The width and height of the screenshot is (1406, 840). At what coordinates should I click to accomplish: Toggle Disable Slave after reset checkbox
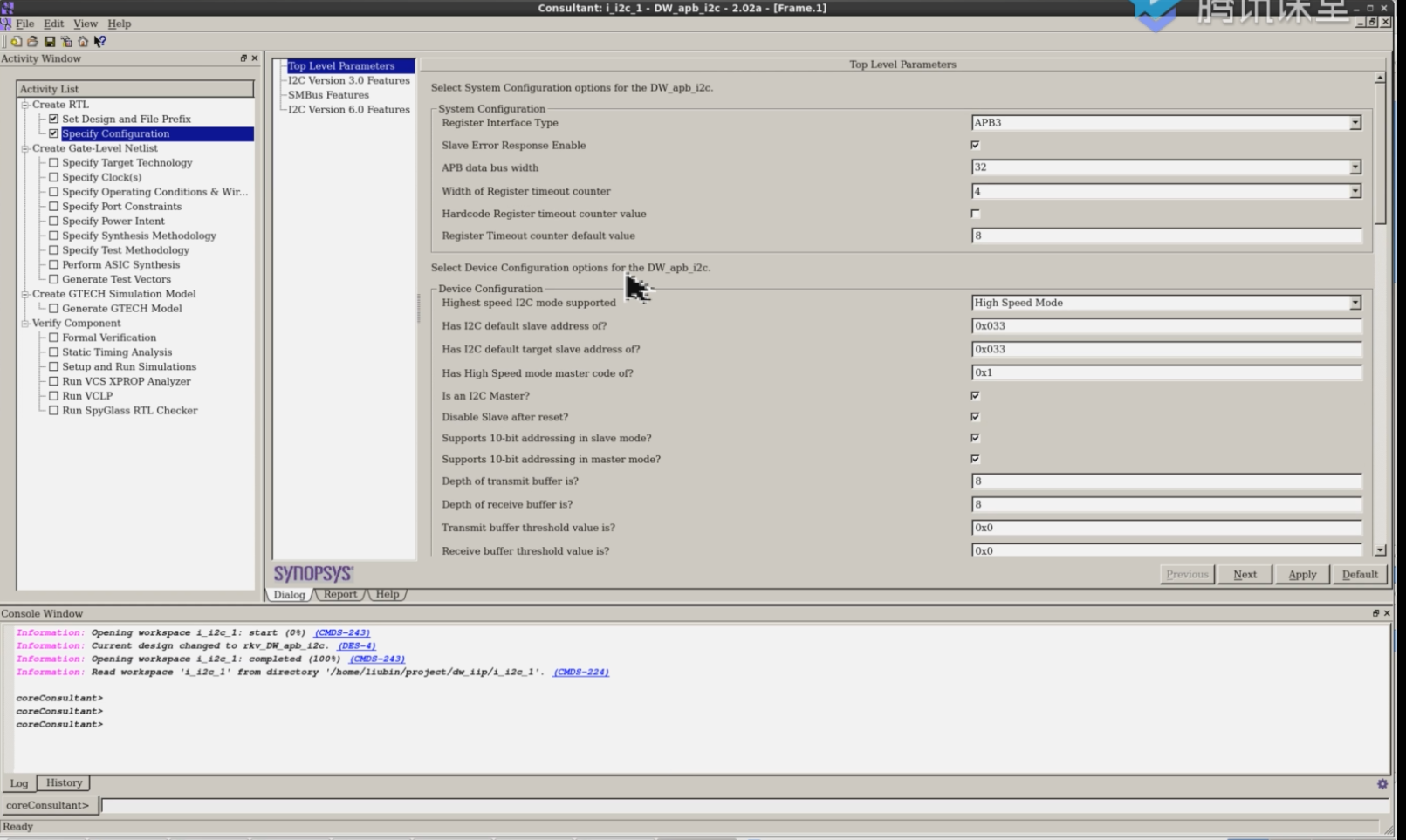click(x=976, y=417)
